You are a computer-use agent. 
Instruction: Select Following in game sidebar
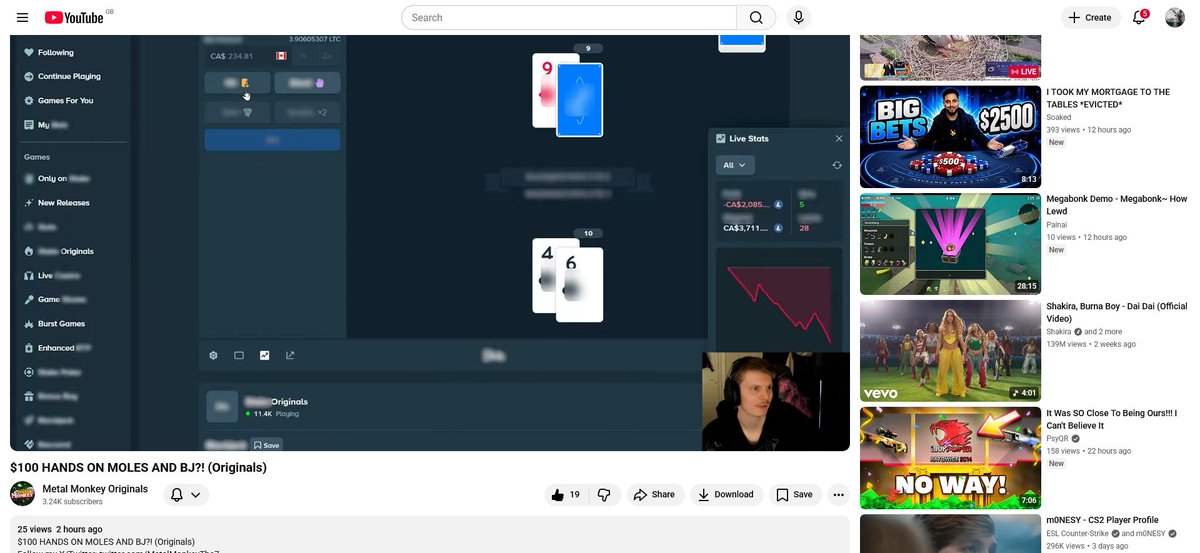coord(56,52)
